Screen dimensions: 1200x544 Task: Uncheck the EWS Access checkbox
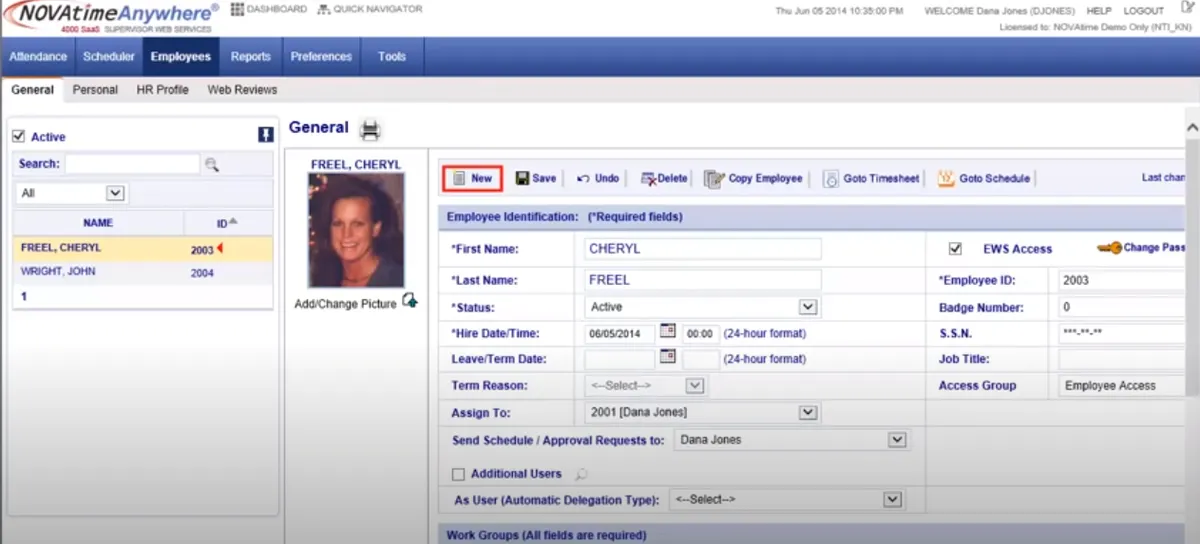click(x=955, y=249)
